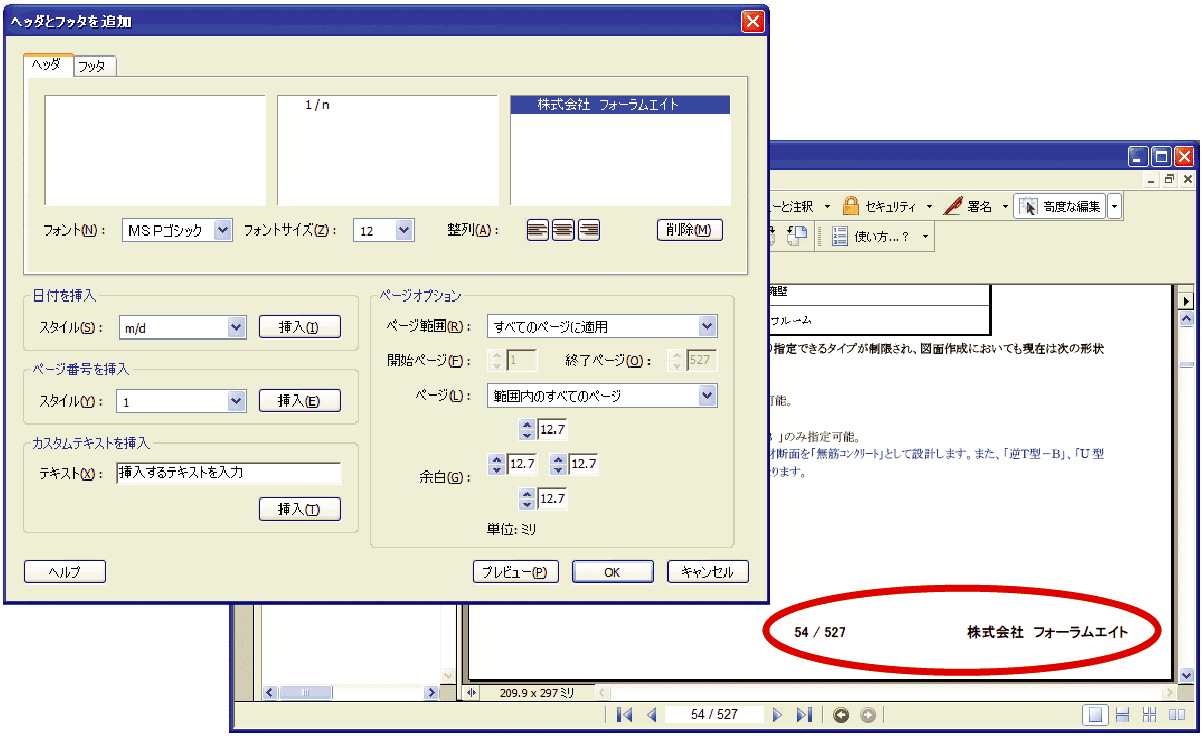Click the align center icon
The image size is (1202, 736).
563,230
